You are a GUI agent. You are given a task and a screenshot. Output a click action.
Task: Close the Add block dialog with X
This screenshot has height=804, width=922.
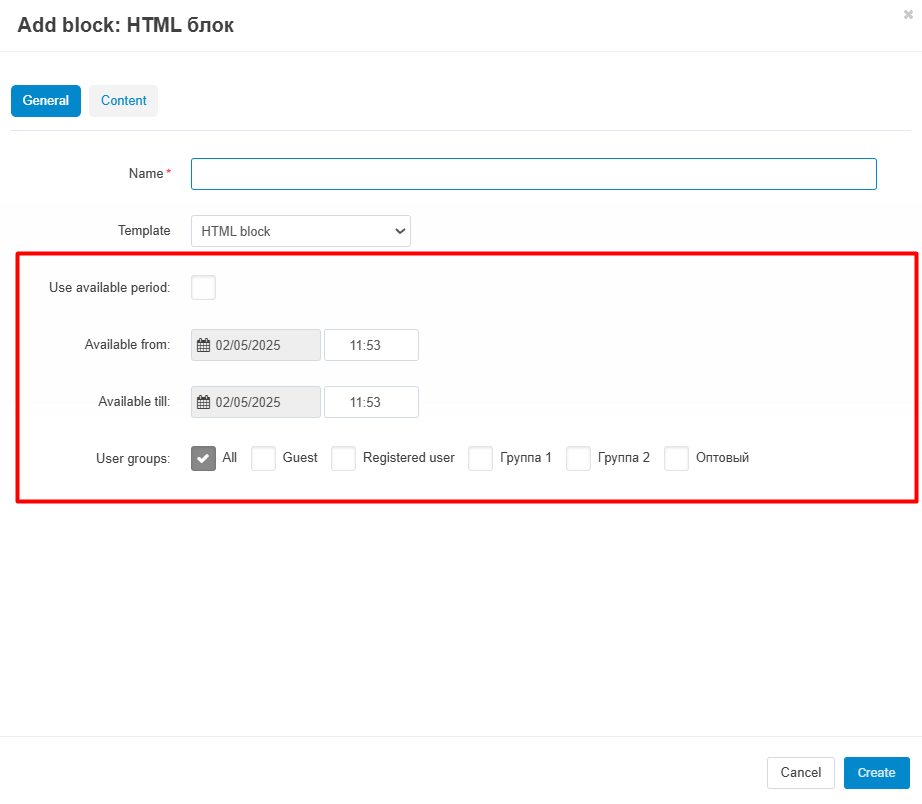point(908,15)
